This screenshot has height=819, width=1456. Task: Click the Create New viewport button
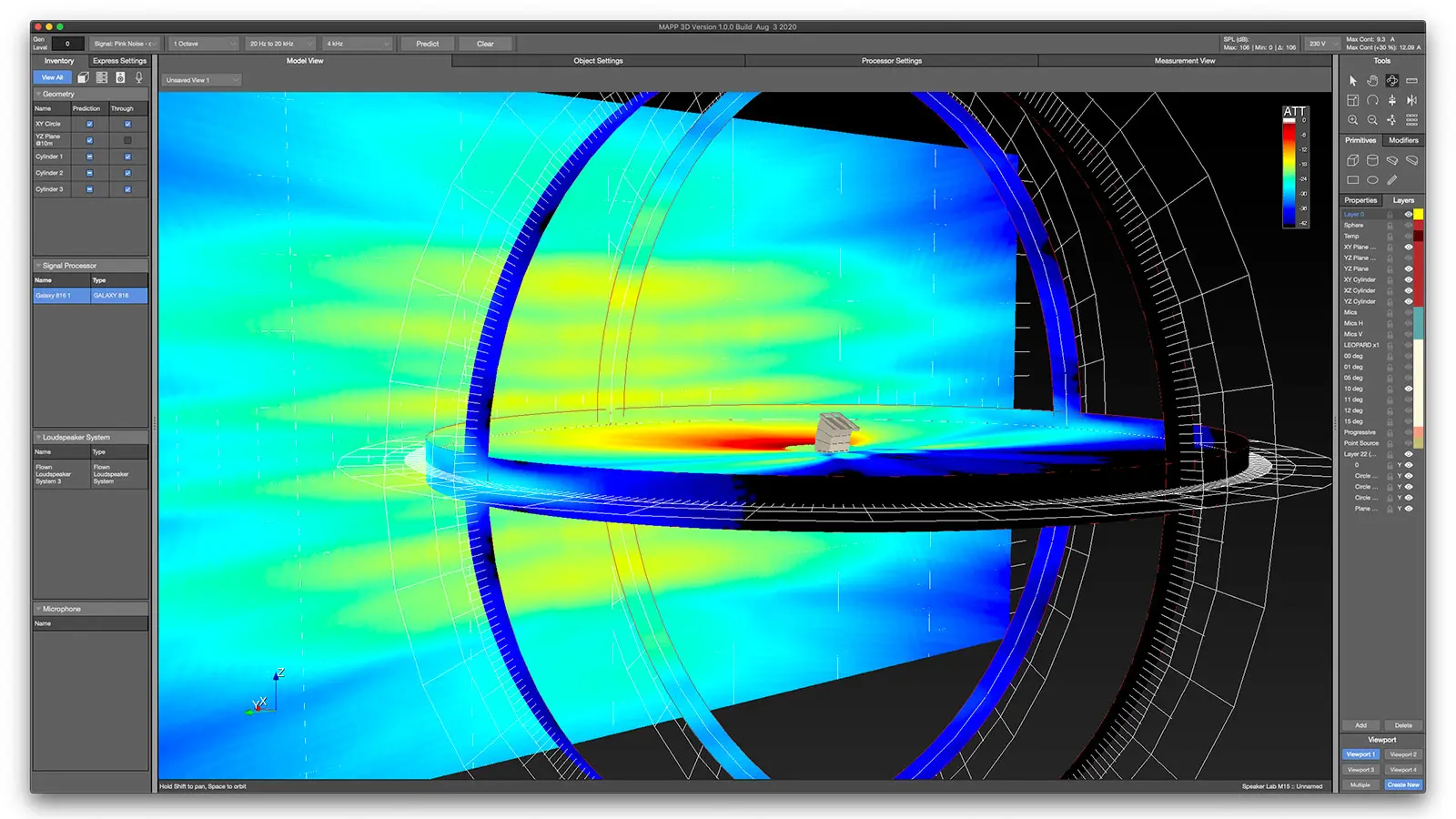click(x=1403, y=784)
